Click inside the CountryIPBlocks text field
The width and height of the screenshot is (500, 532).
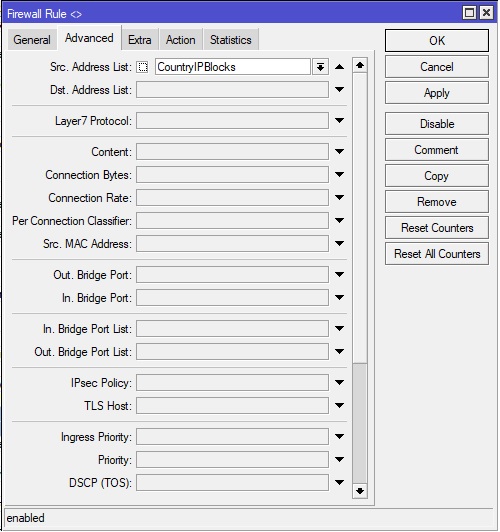pyautogui.click(x=233, y=67)
